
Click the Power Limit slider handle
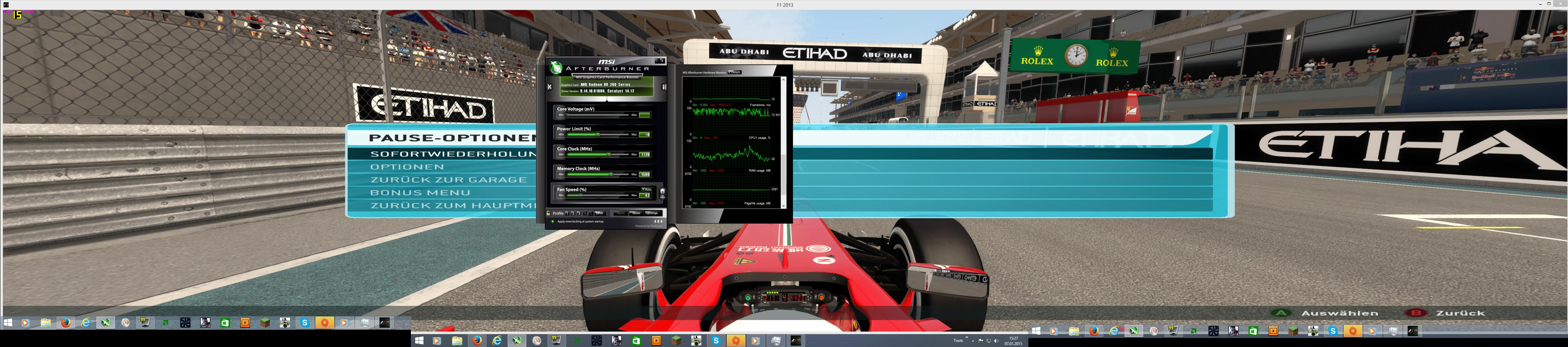click(598, 134)
